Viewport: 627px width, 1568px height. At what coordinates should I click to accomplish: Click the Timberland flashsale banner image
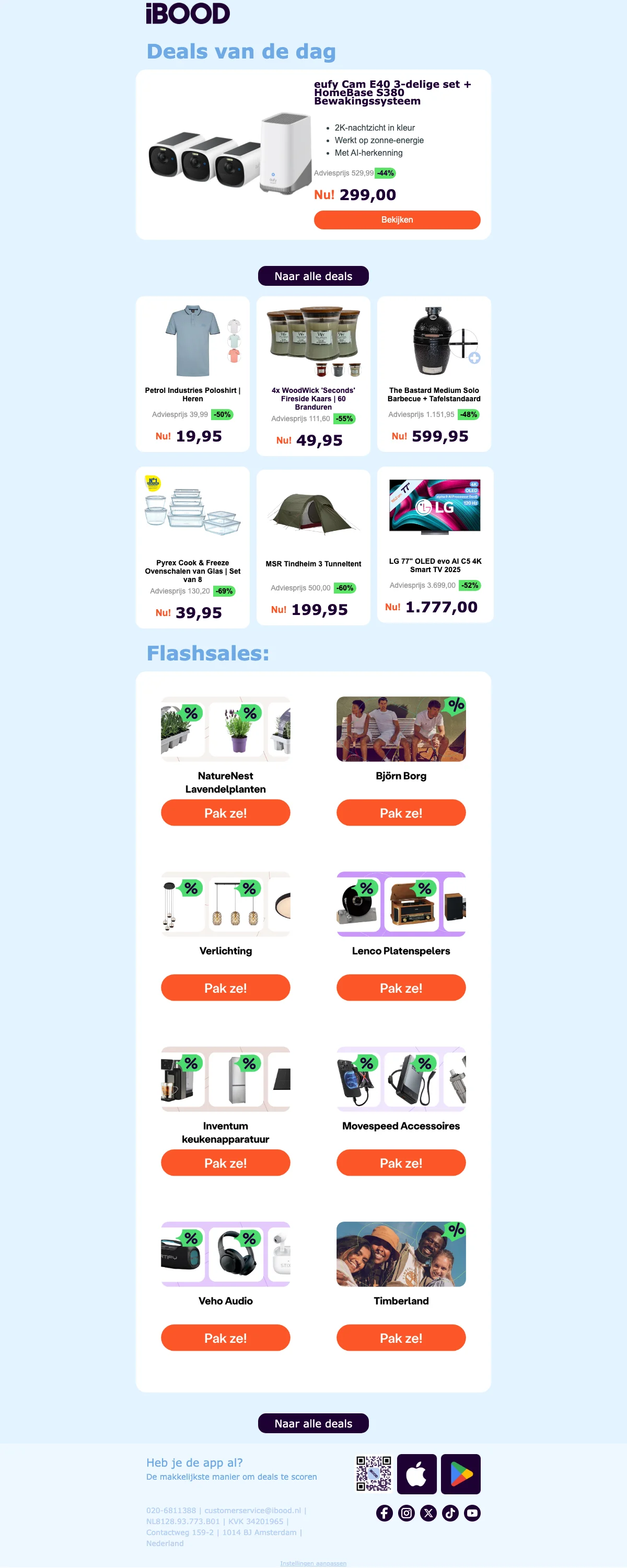(x=401, y=1254)
